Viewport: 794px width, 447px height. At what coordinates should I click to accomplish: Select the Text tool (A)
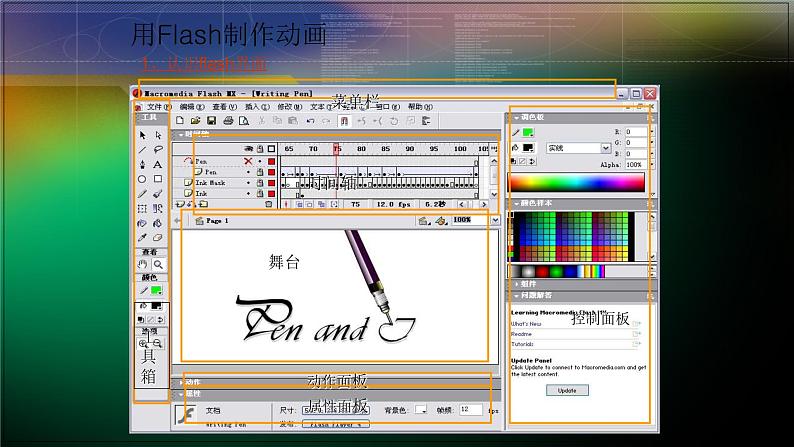158,165
